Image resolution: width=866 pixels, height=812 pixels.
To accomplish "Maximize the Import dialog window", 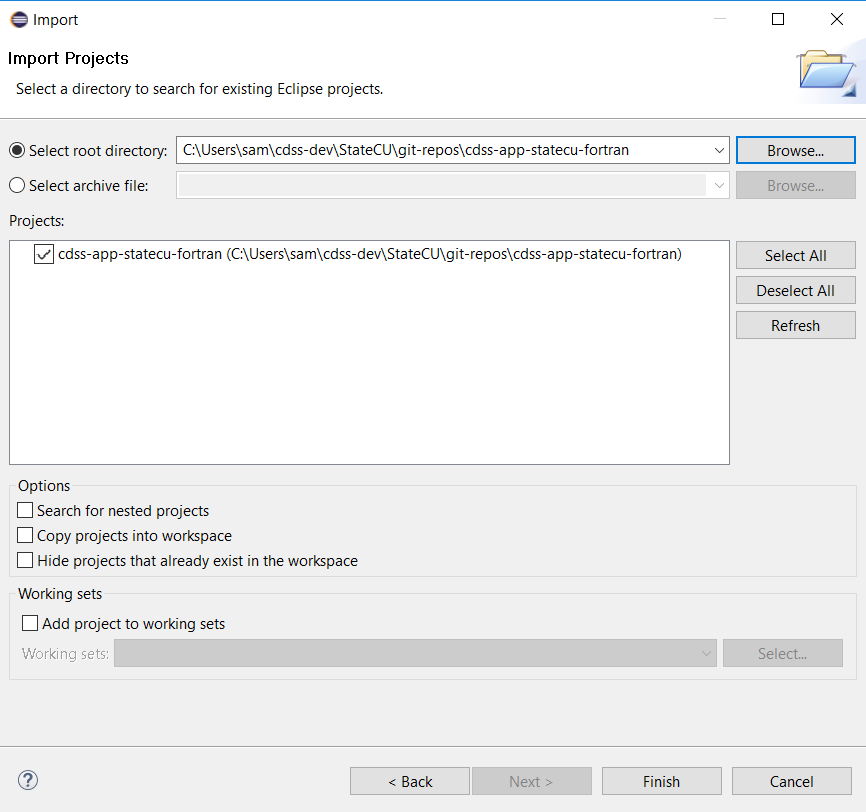I will point(778,19).
